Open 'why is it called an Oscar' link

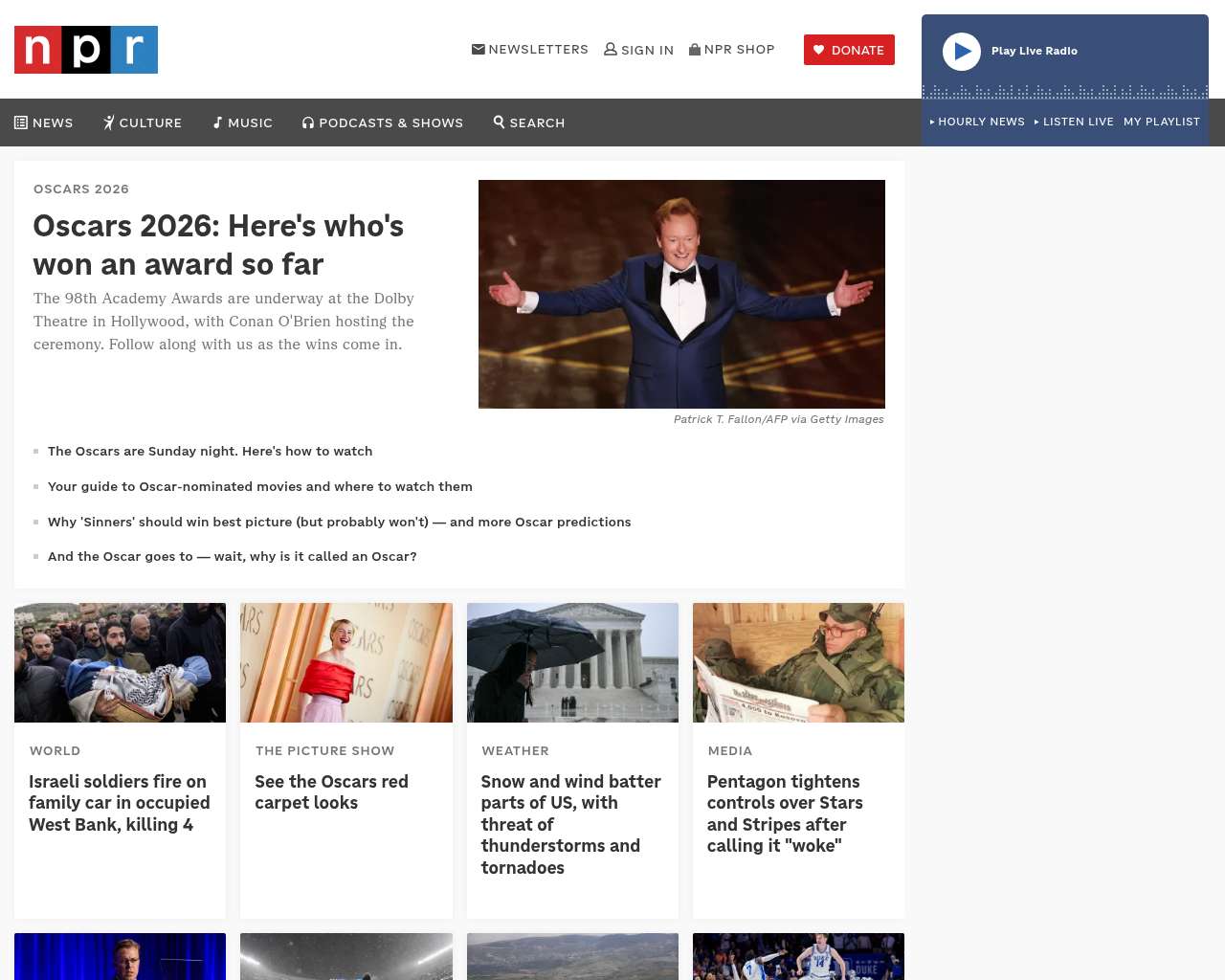[x=233, y=556]
